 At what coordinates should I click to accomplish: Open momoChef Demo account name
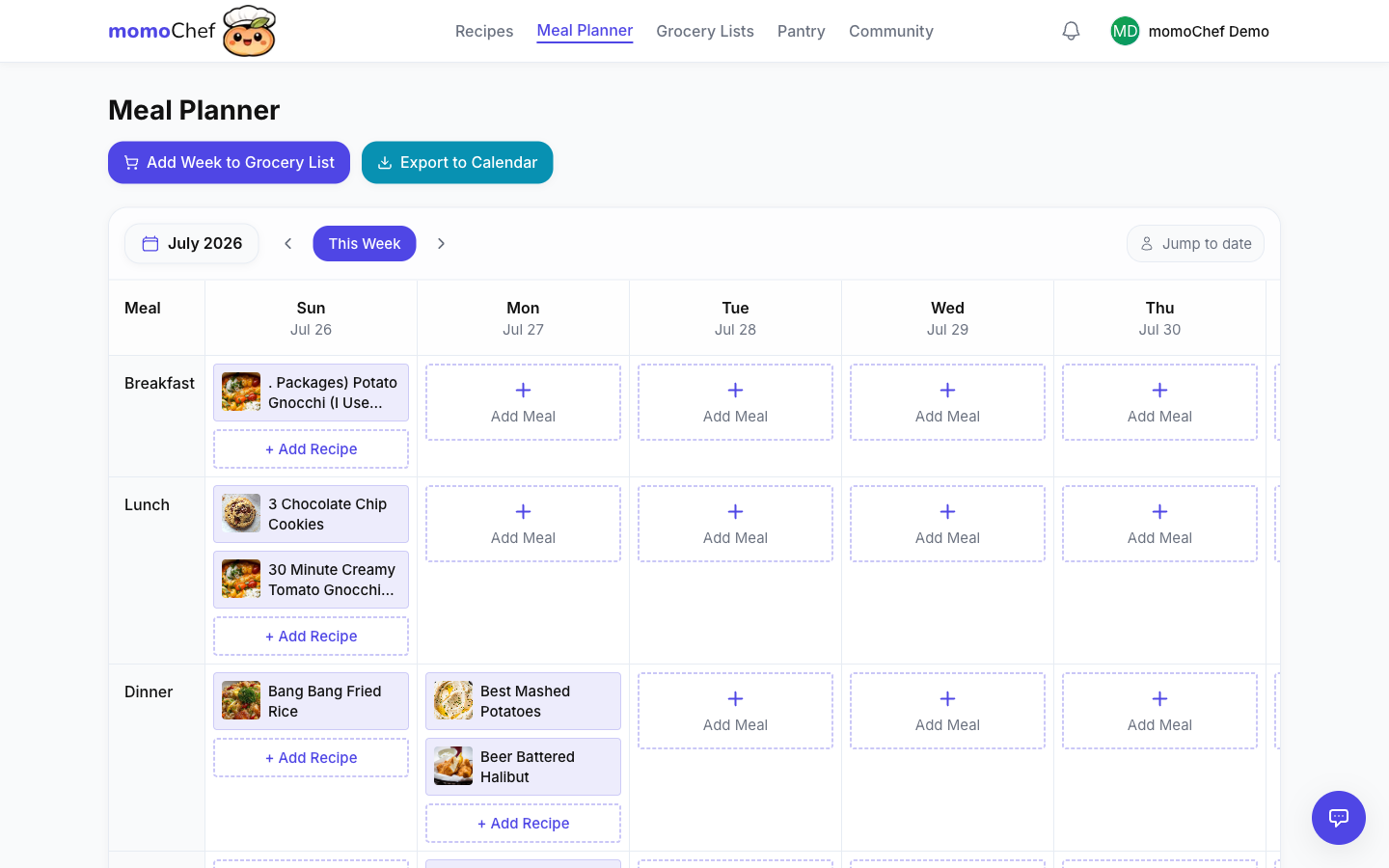click(1209, 31)
